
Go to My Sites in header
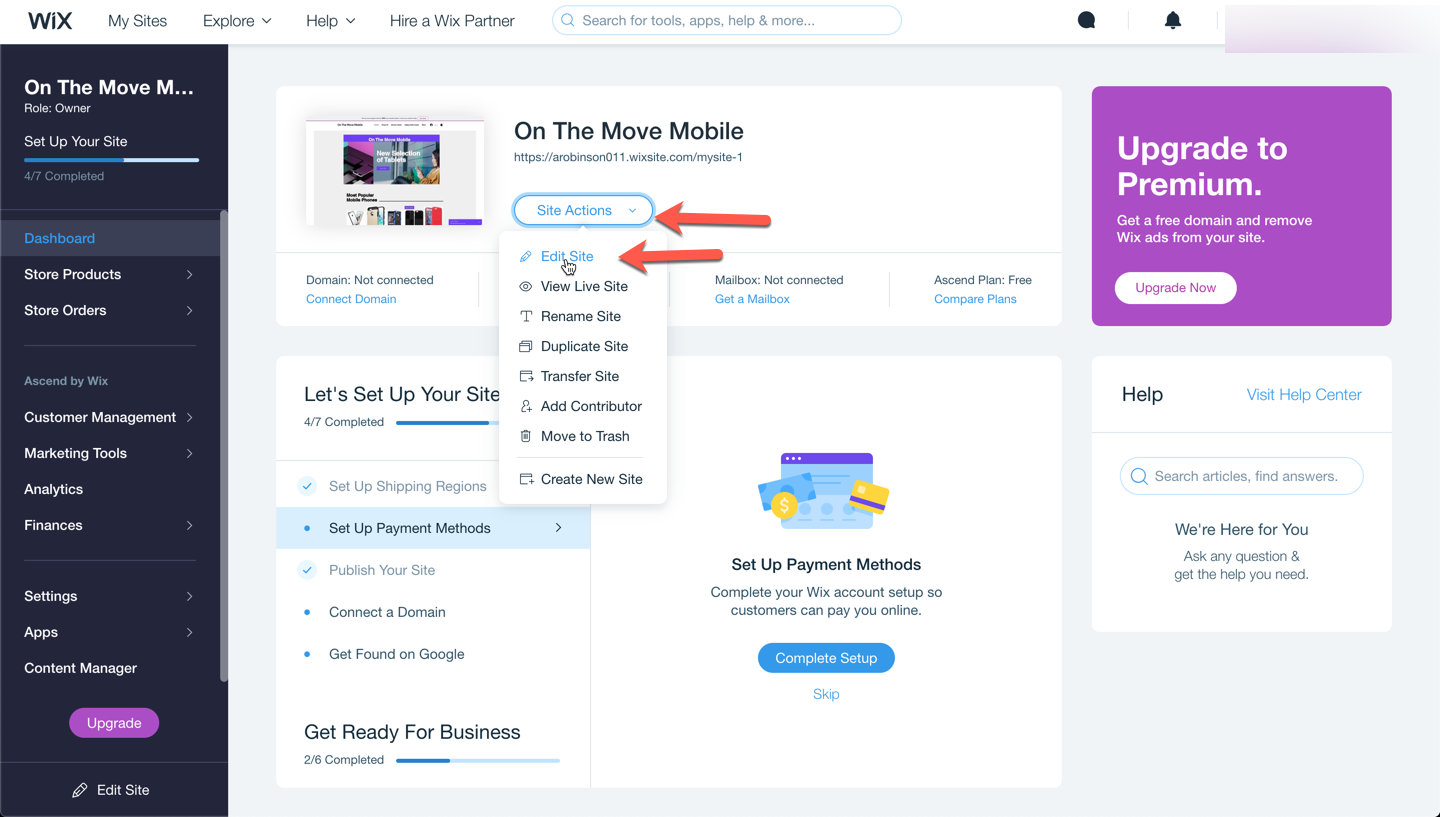[137, 21]
